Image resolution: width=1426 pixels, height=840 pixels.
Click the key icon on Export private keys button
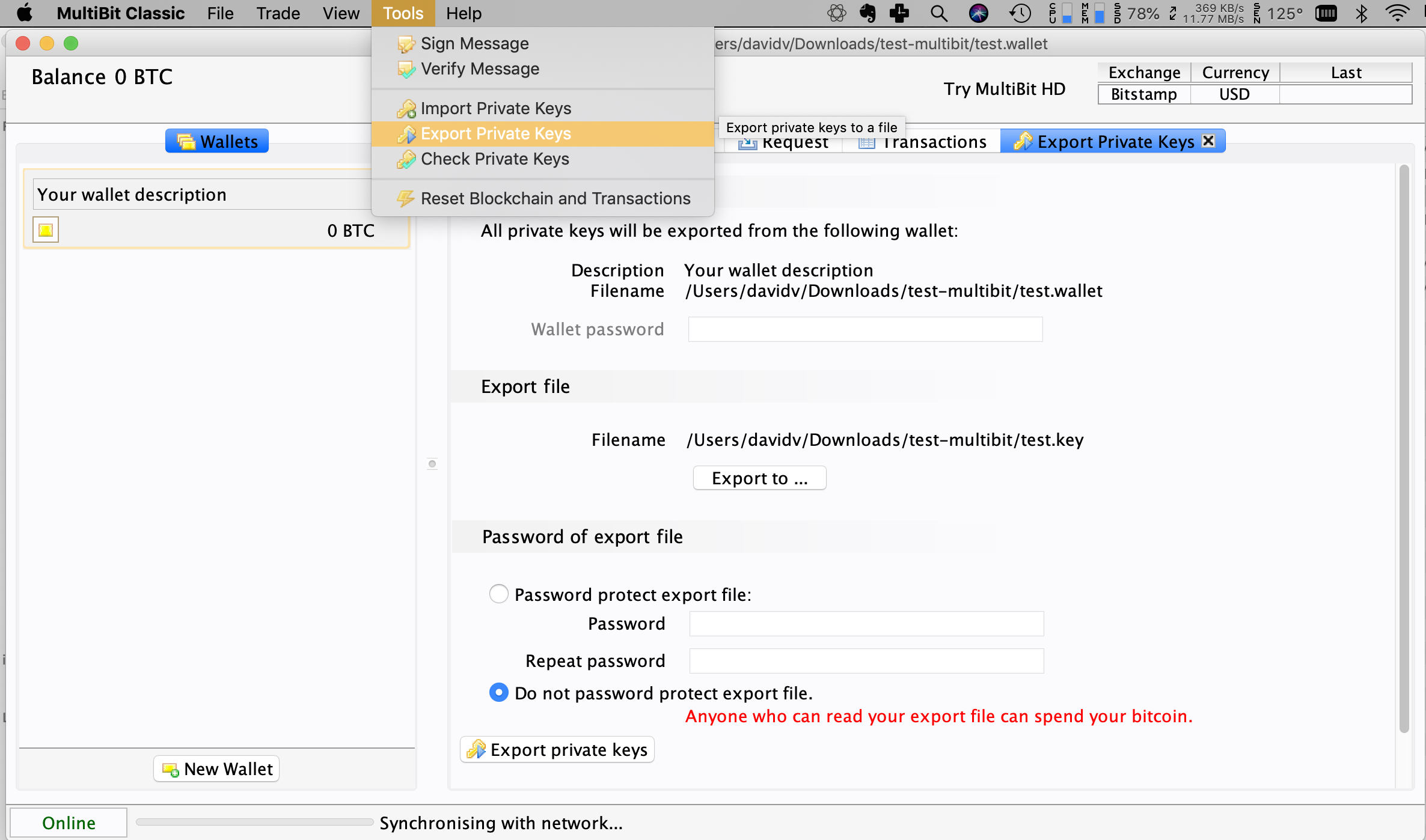click(477, 749)
